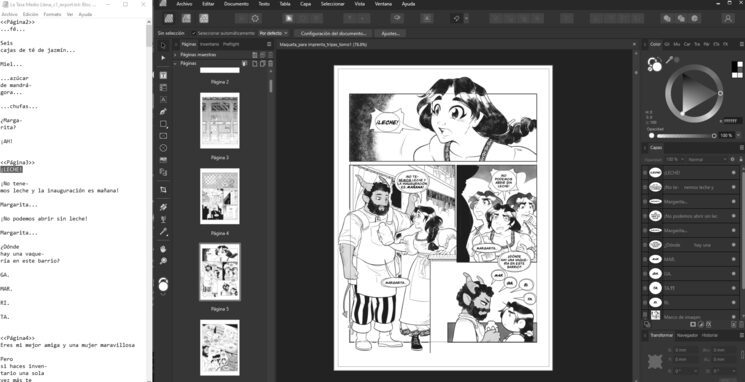This screenshot has height=382, width=745.
Task: Open the Documento menu
Action: coord(236,4)
